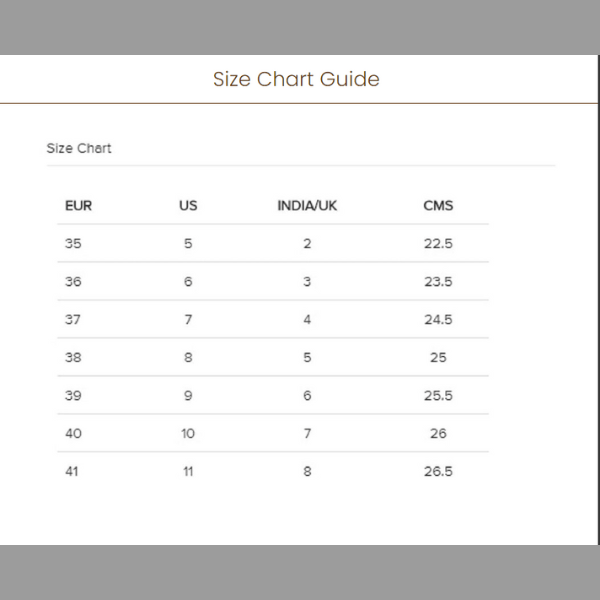The height and width of the screenshot is (600, 600).
Task: Click the 26.5 CMS value
Action: click(438, 472)
